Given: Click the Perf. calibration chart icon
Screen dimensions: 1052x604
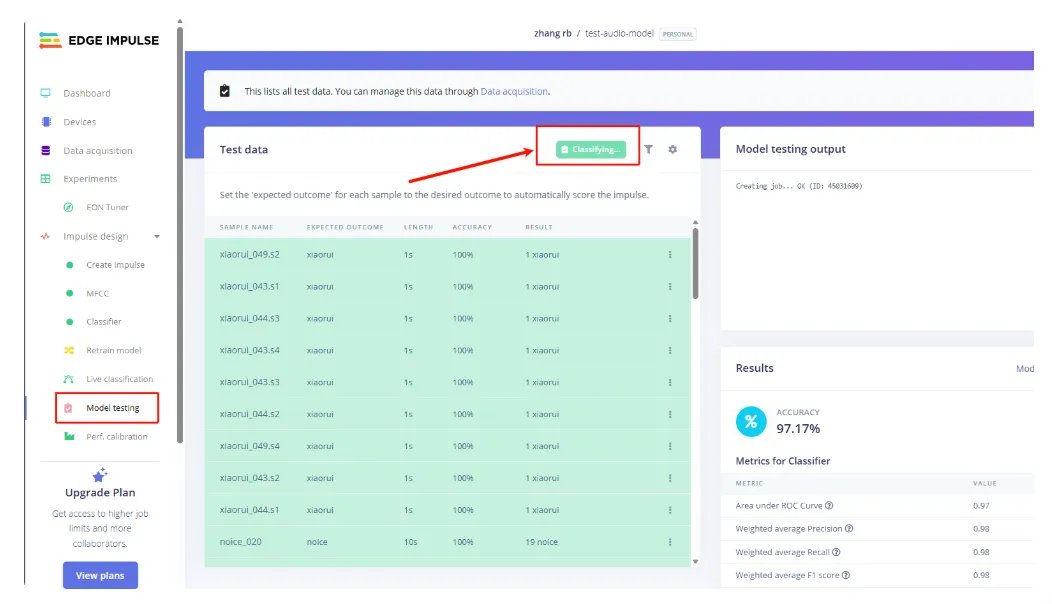Looking at the screenshot, I should [x=68, y=436].
